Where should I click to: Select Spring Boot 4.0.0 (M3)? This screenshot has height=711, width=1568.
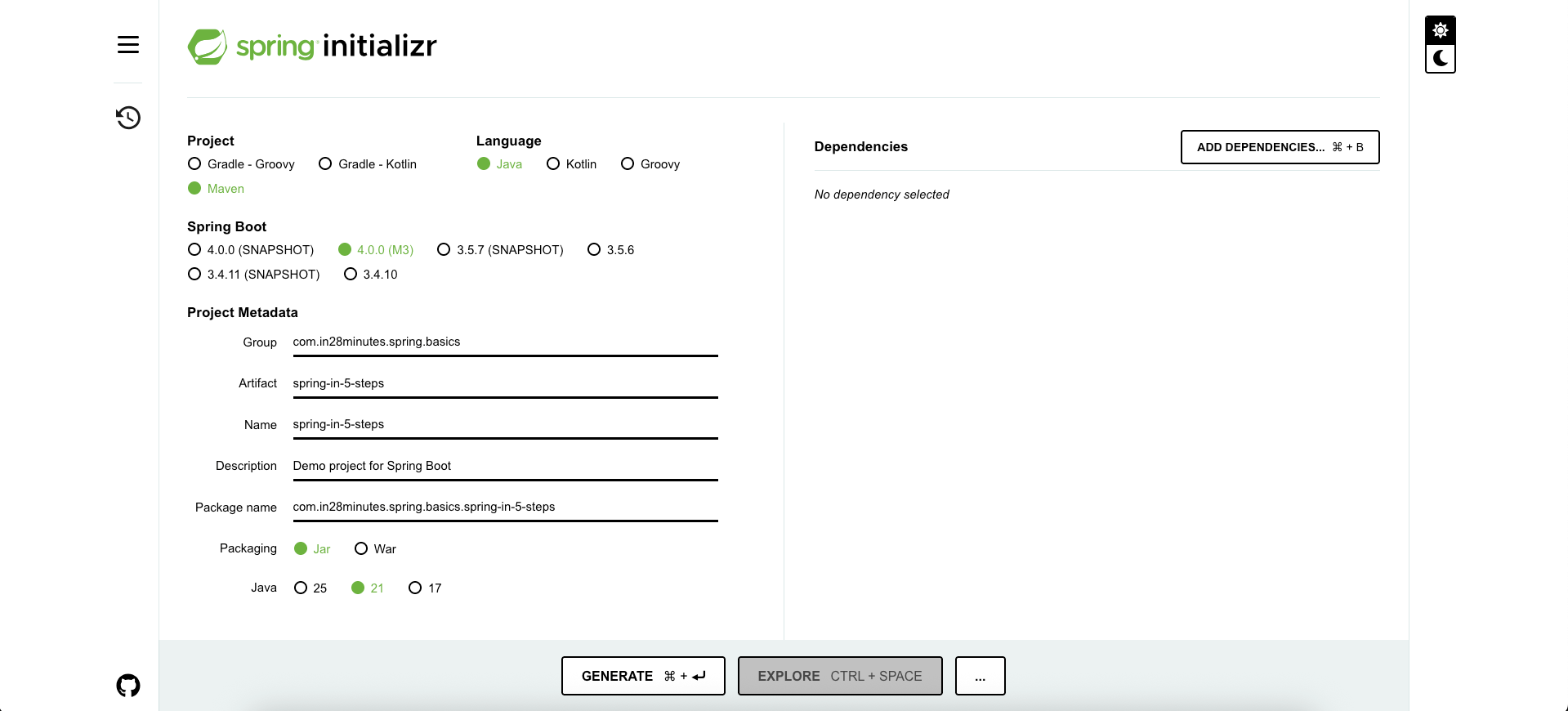tap(376, 250)
